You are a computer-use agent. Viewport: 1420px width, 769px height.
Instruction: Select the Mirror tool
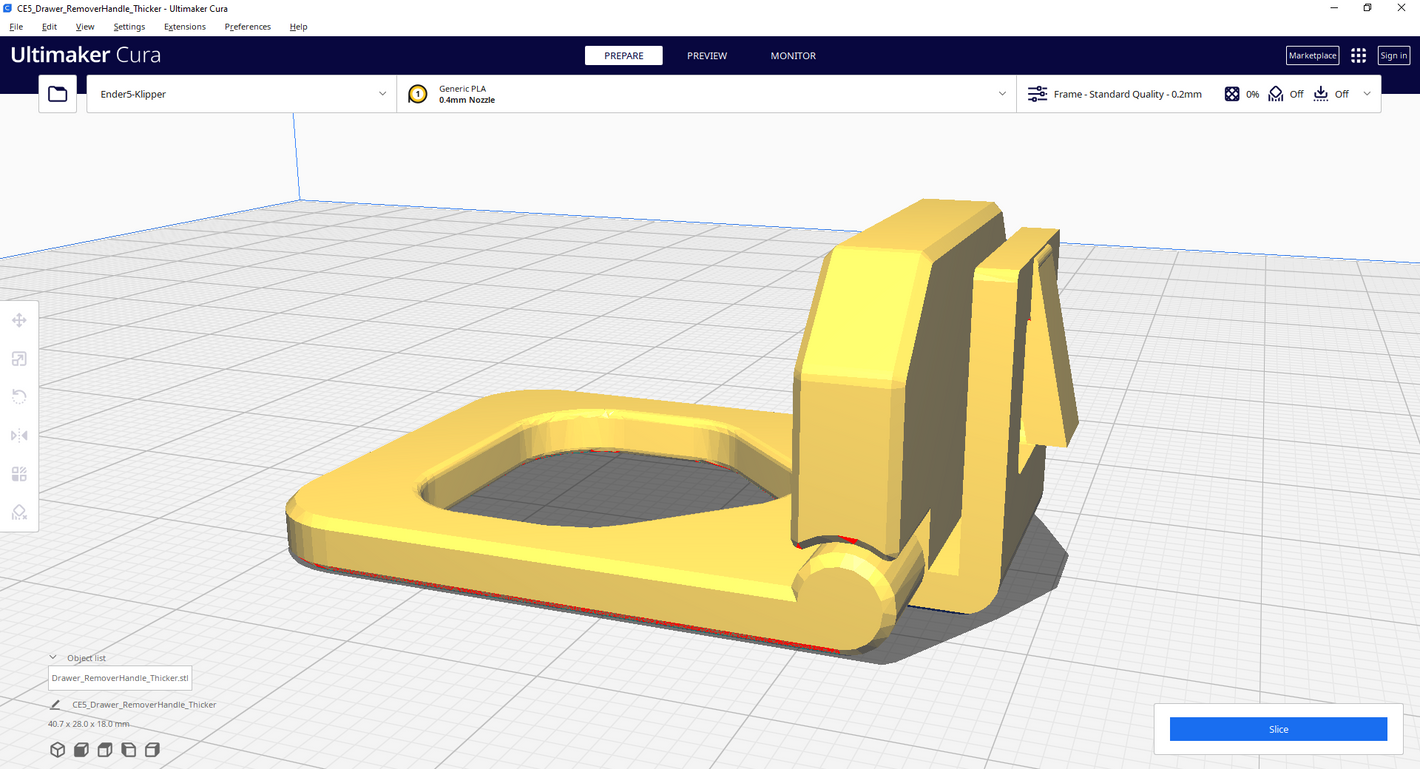tap(19, 435)
